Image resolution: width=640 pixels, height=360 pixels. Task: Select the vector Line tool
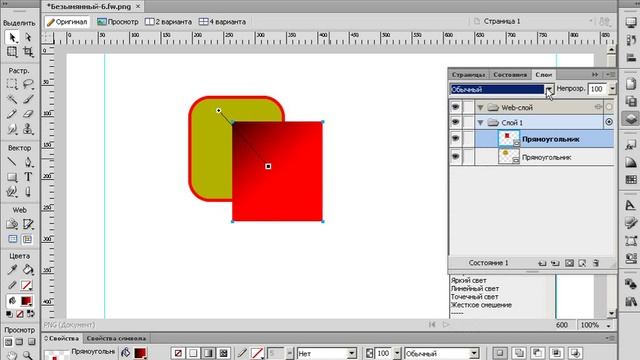click(12, 162)
